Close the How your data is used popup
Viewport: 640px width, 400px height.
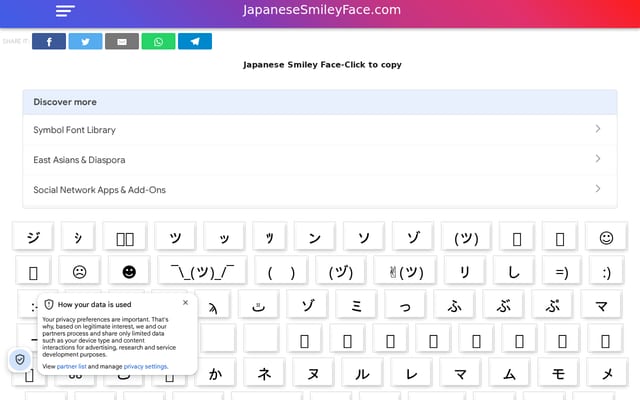[185, 302]
